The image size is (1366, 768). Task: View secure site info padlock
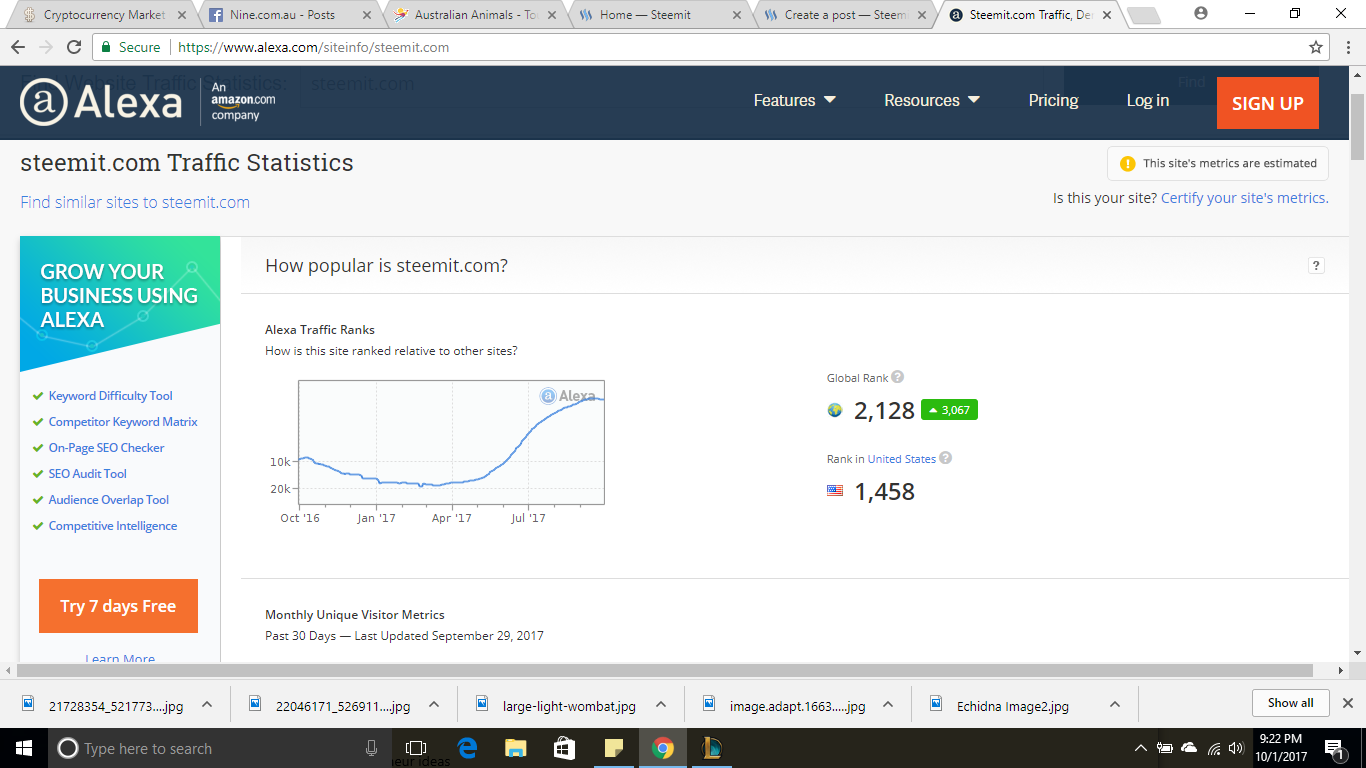(107, 47)
